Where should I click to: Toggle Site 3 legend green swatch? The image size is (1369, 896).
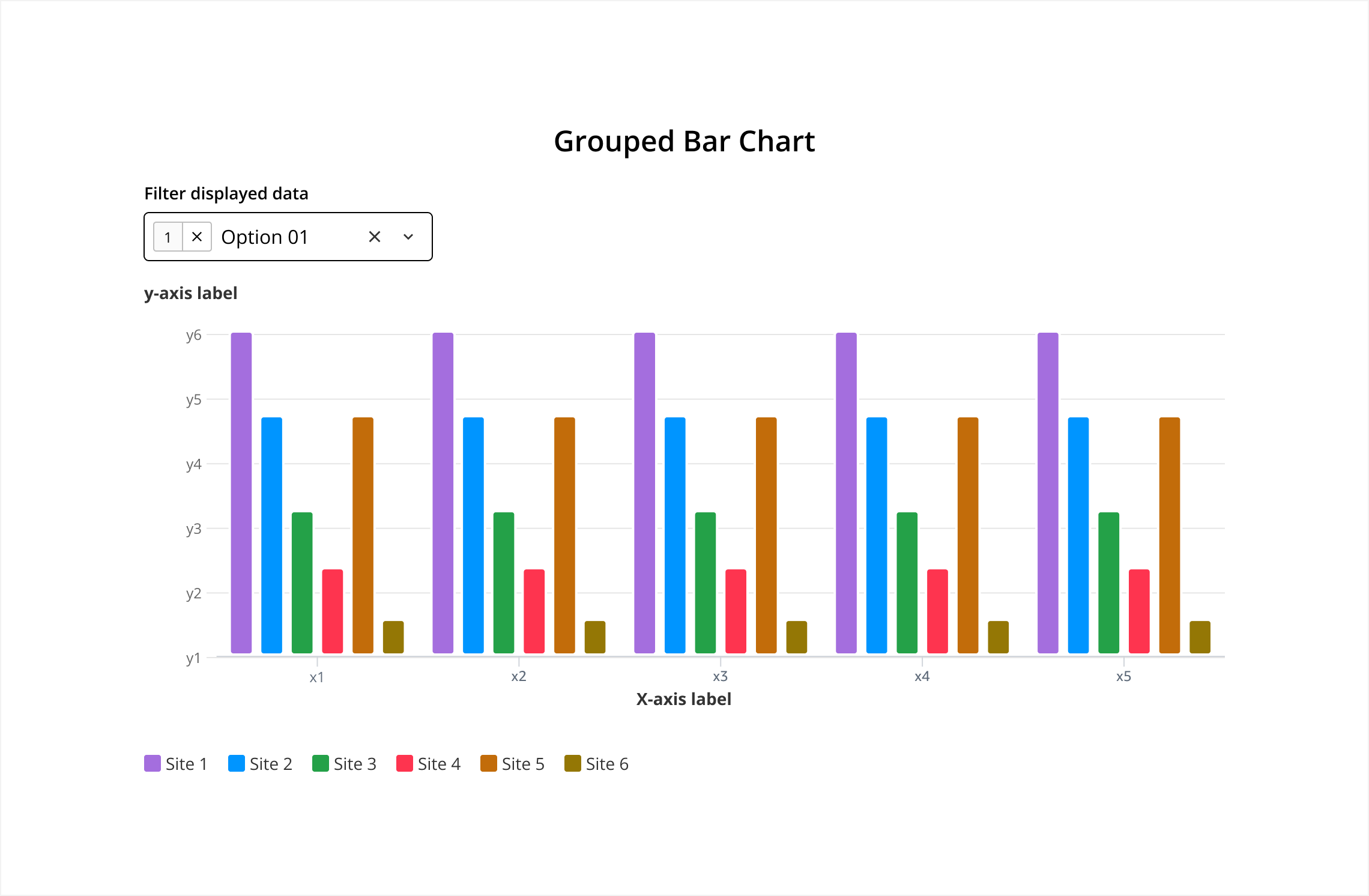coord(321,763)
